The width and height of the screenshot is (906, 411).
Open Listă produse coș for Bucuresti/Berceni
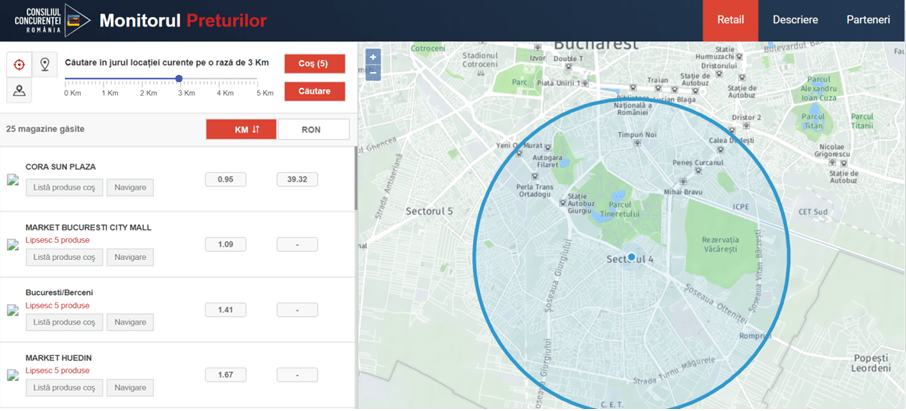pyautogui.click(x=64, y=322)
